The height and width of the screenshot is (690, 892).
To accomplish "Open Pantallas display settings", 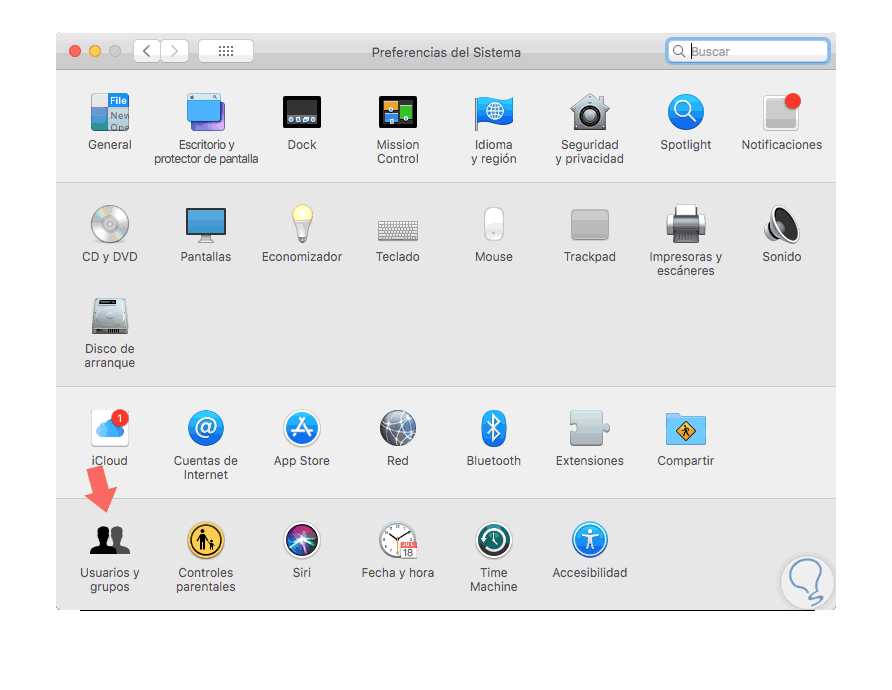I will [206, 224].
